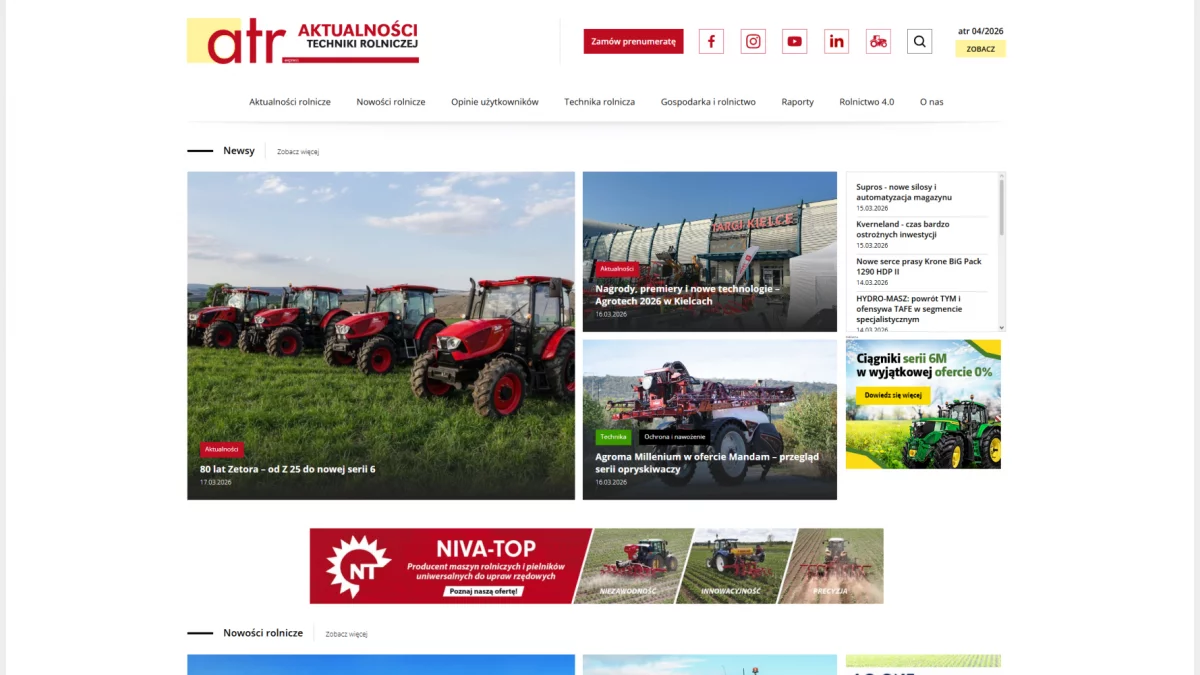Click the red tractor icon in header

(878, 41)
